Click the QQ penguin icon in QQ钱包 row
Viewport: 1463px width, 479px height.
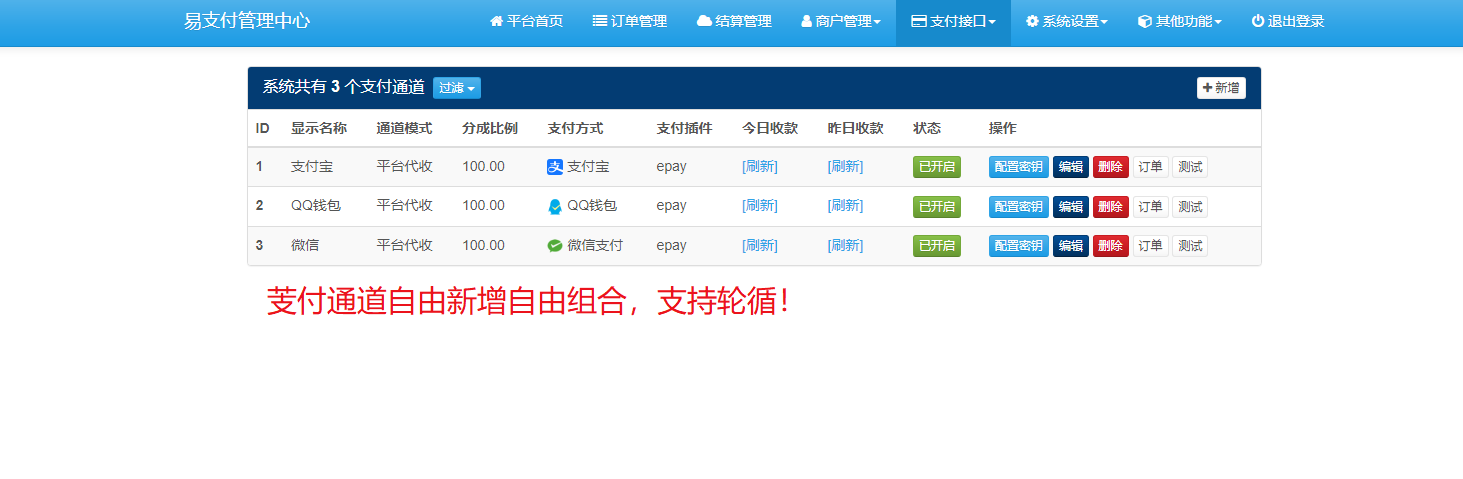(555, 206)
